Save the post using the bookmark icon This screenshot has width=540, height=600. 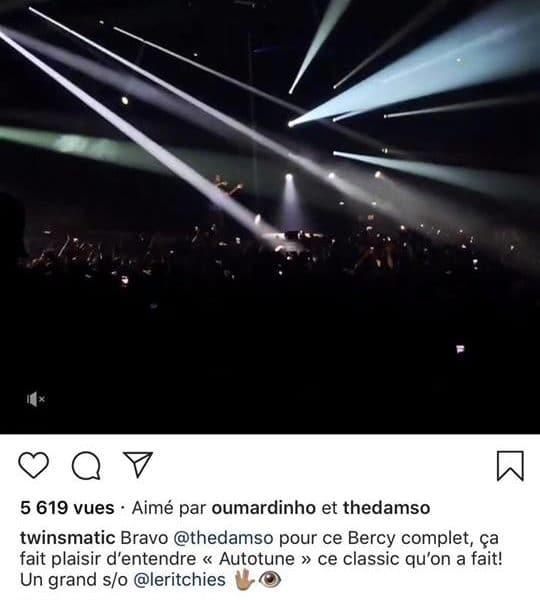point(510,466)
